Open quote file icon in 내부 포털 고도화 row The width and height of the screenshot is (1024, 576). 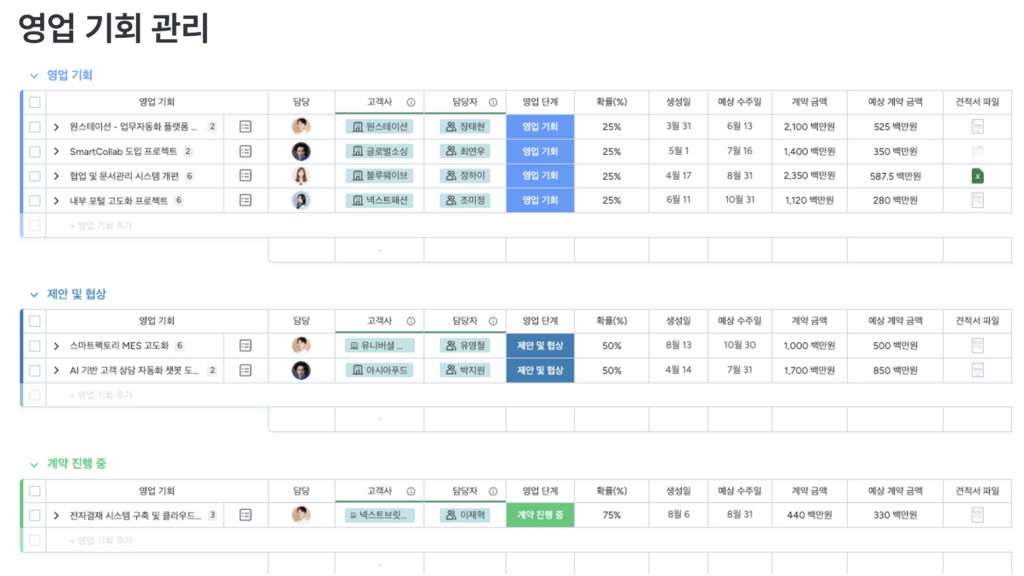tap(978, 200)
